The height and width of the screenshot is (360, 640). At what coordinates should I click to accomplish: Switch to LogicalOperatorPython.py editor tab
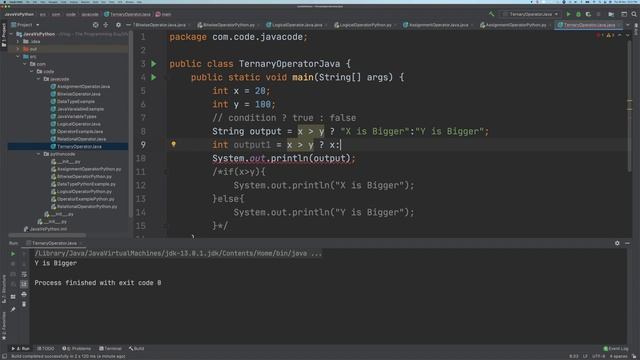pos(366,25)
